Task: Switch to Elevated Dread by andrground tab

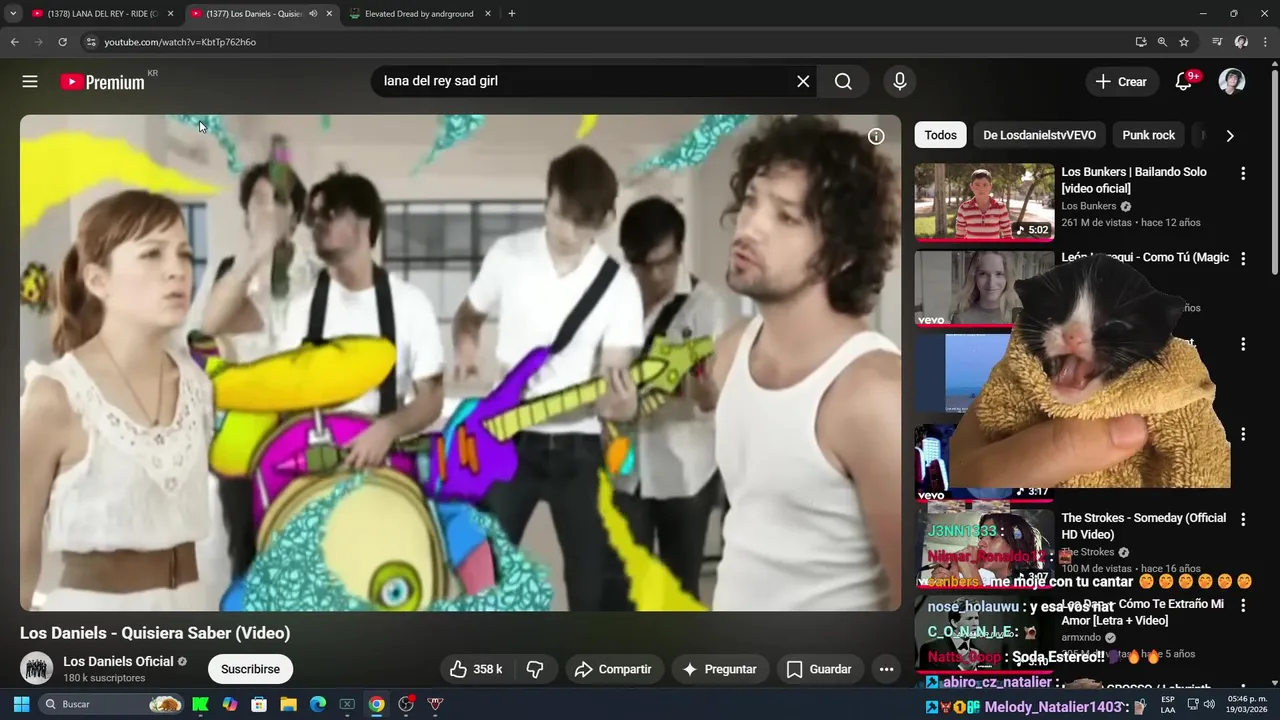Action: (x=420, y=14)
